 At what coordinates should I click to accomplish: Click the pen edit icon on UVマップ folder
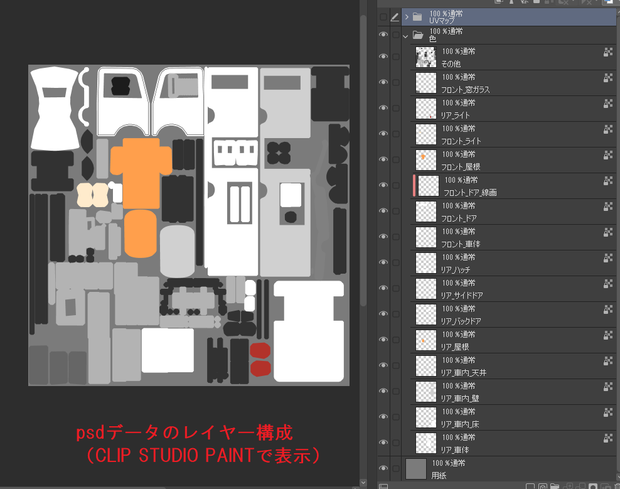pyautogui.click(x=395, y=17)
